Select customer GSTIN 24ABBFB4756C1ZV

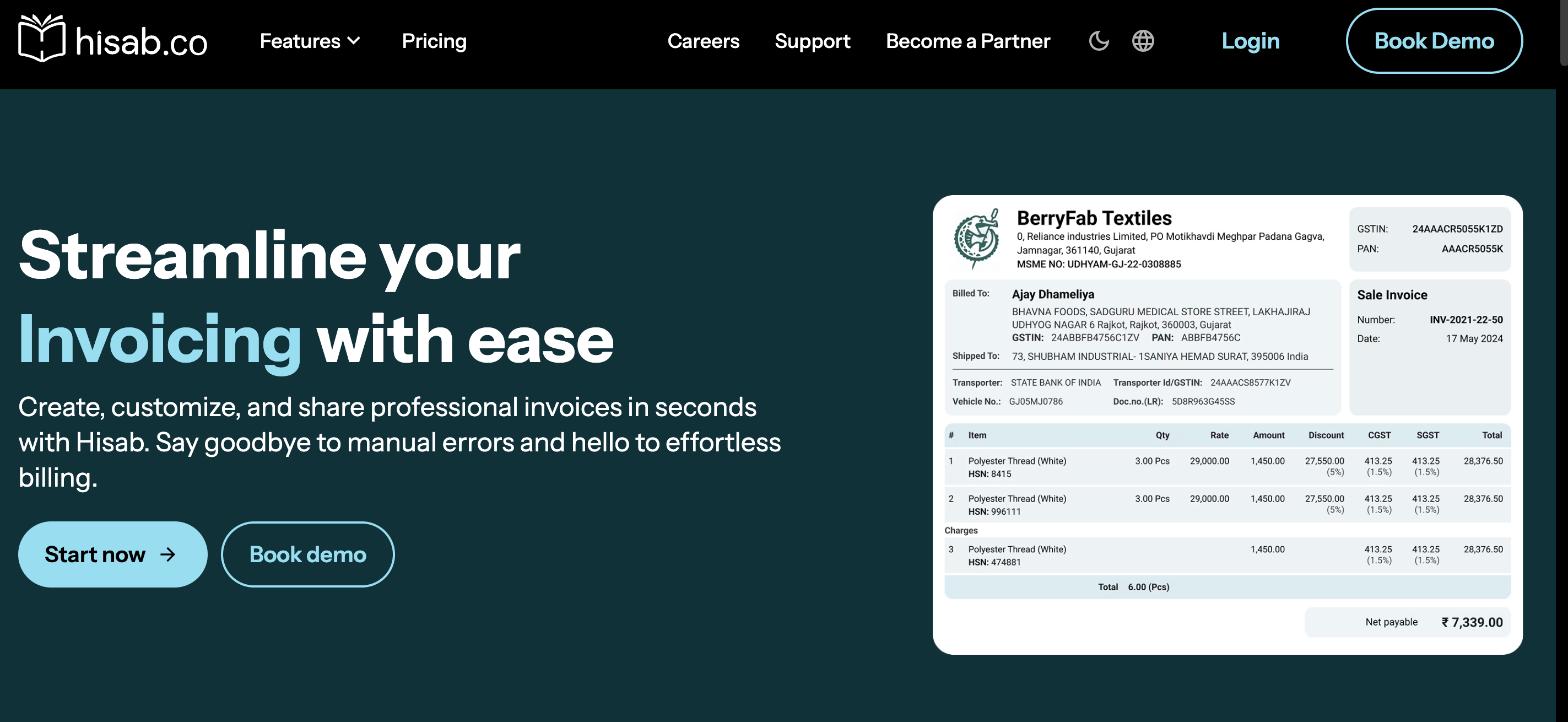coord(1094,337)
